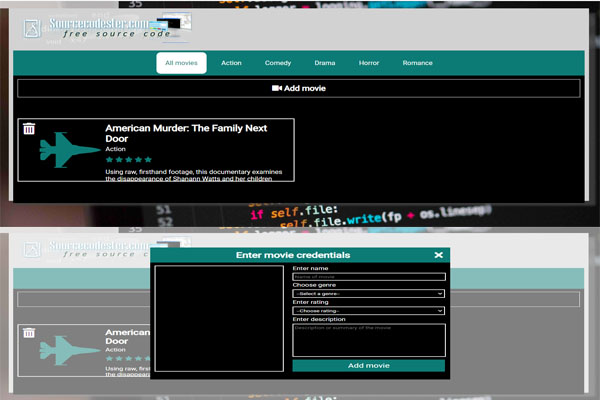The width and height of the screenshot is (600, 400).
Task: Switch to the Comedy tab
Action: (x=278, y=63)
